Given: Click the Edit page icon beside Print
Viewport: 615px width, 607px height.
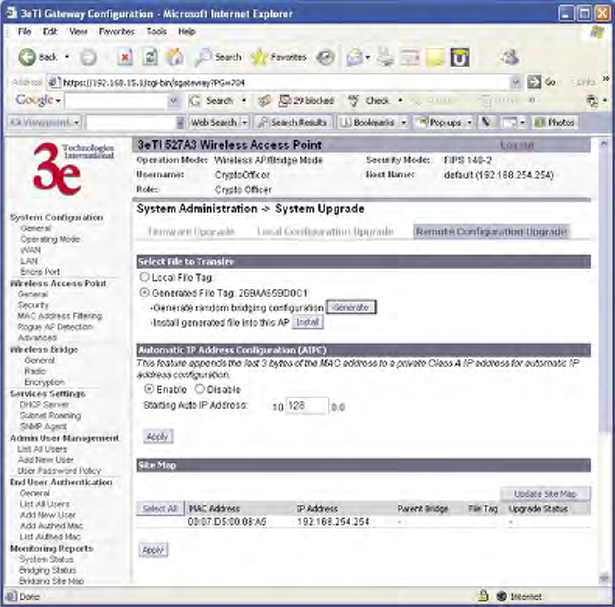Looking at the screenshot, I should point(410,58).
